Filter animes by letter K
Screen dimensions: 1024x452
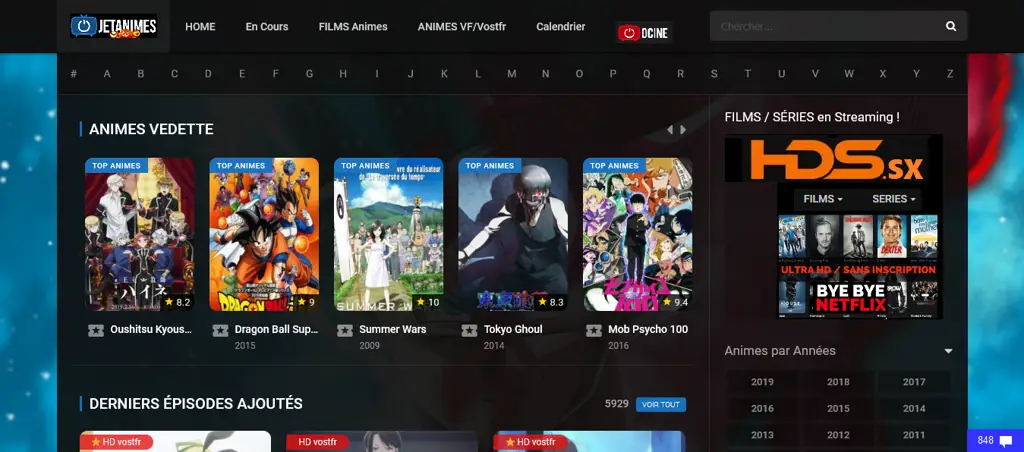pos(444,74)
